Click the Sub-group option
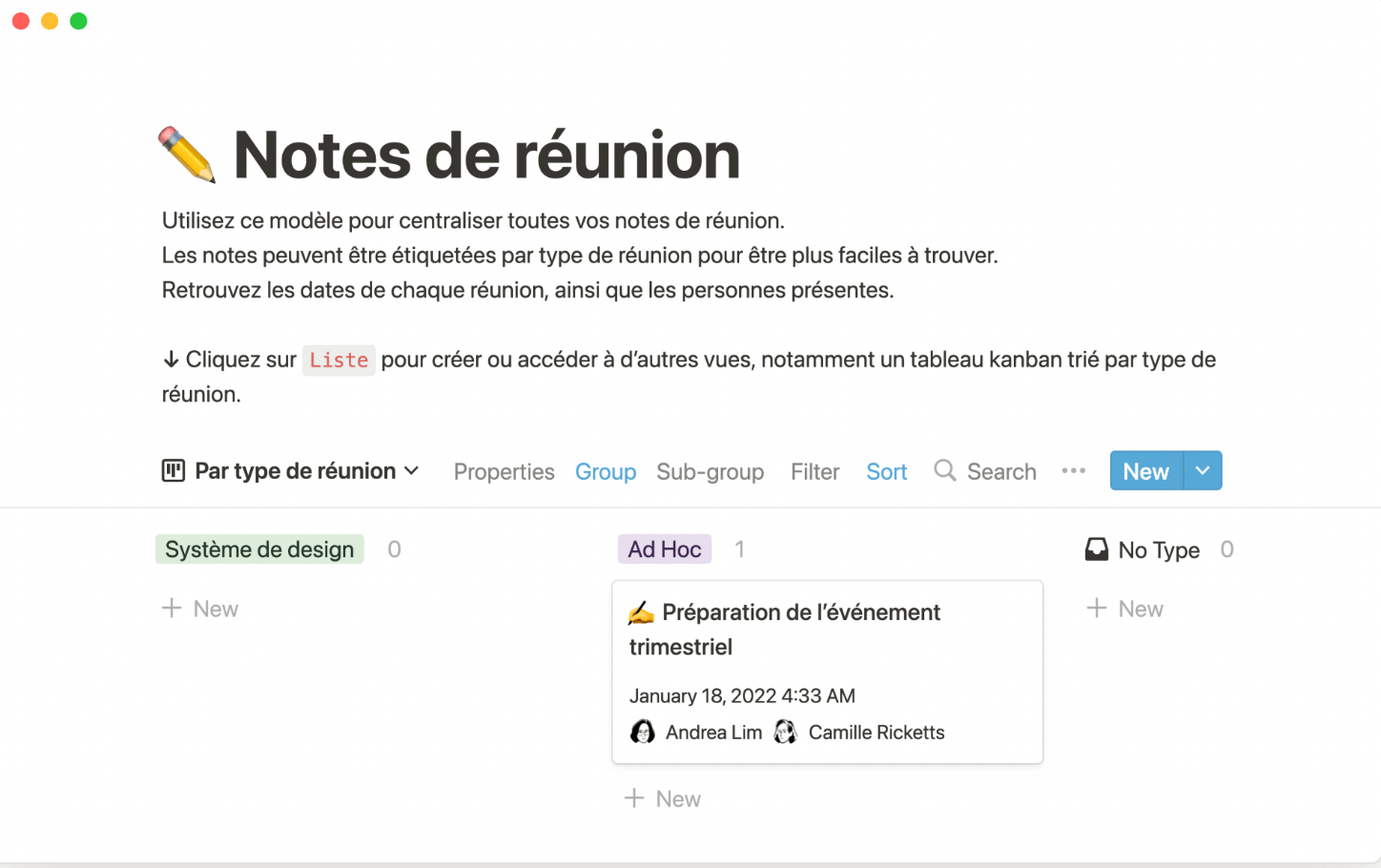Image resolution: width=1381 pixels, height=868 pixels. tap(710, 471)
